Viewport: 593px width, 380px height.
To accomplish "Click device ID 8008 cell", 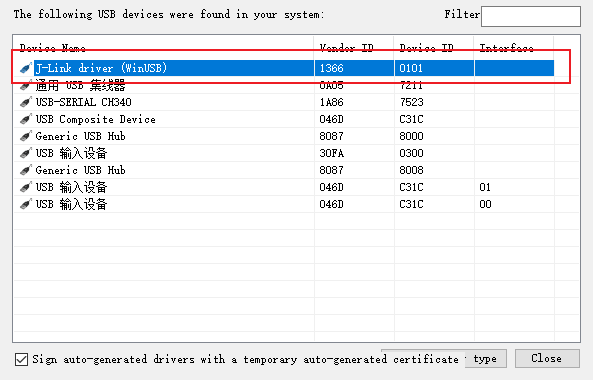I will point(411,170).
